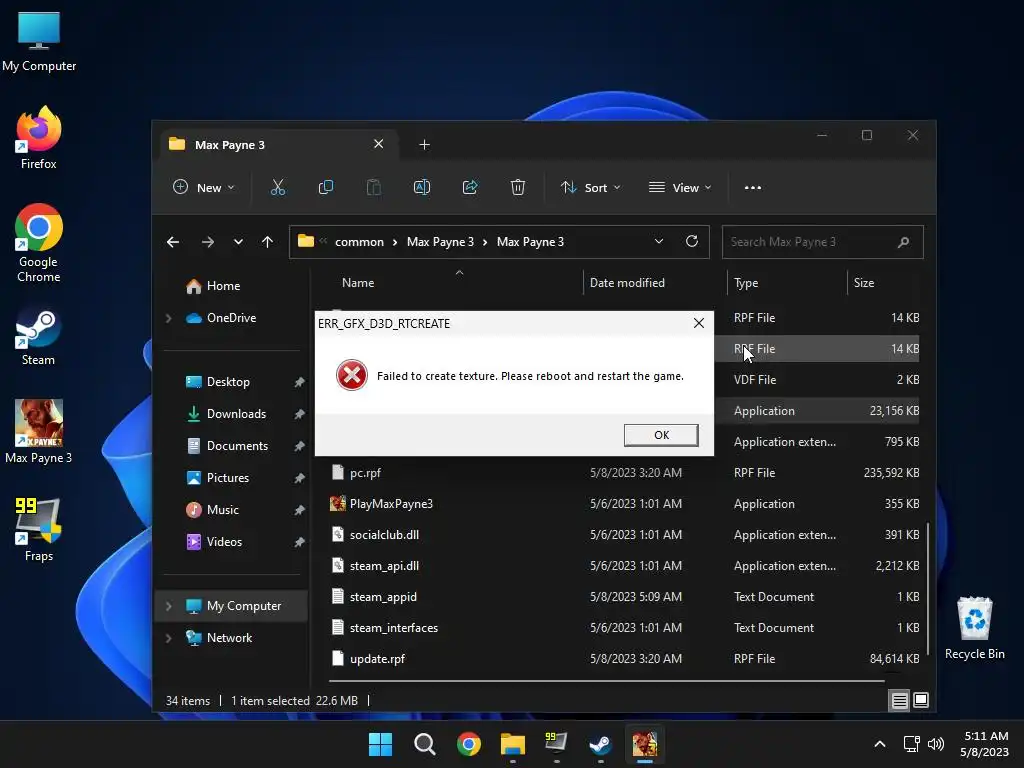Screen dimensions: 1024x768
Task: Click the Rename icon in toolbar
Action: pyautogui.click(x=422, y=187)
